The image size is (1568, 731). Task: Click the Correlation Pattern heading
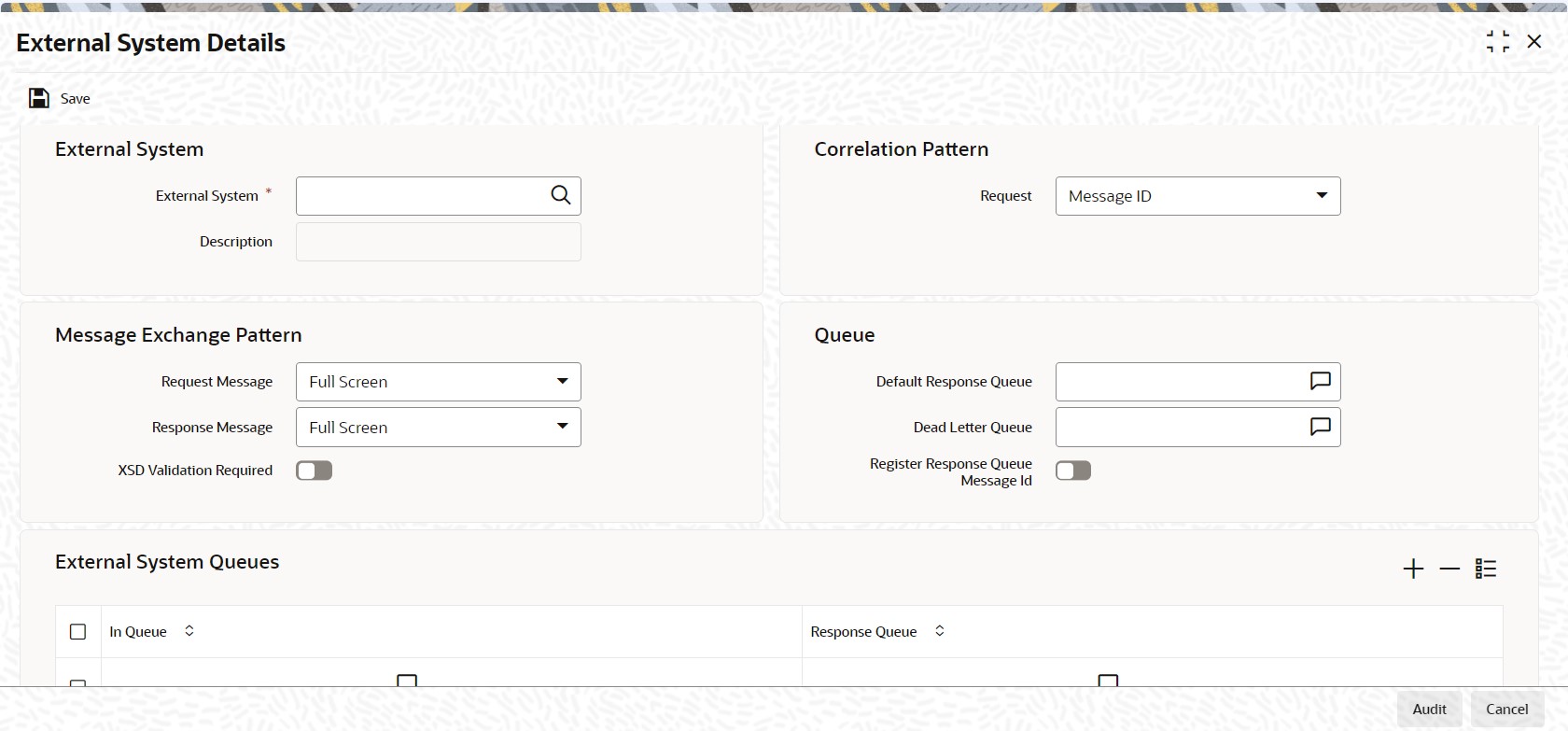coord(901,149)
